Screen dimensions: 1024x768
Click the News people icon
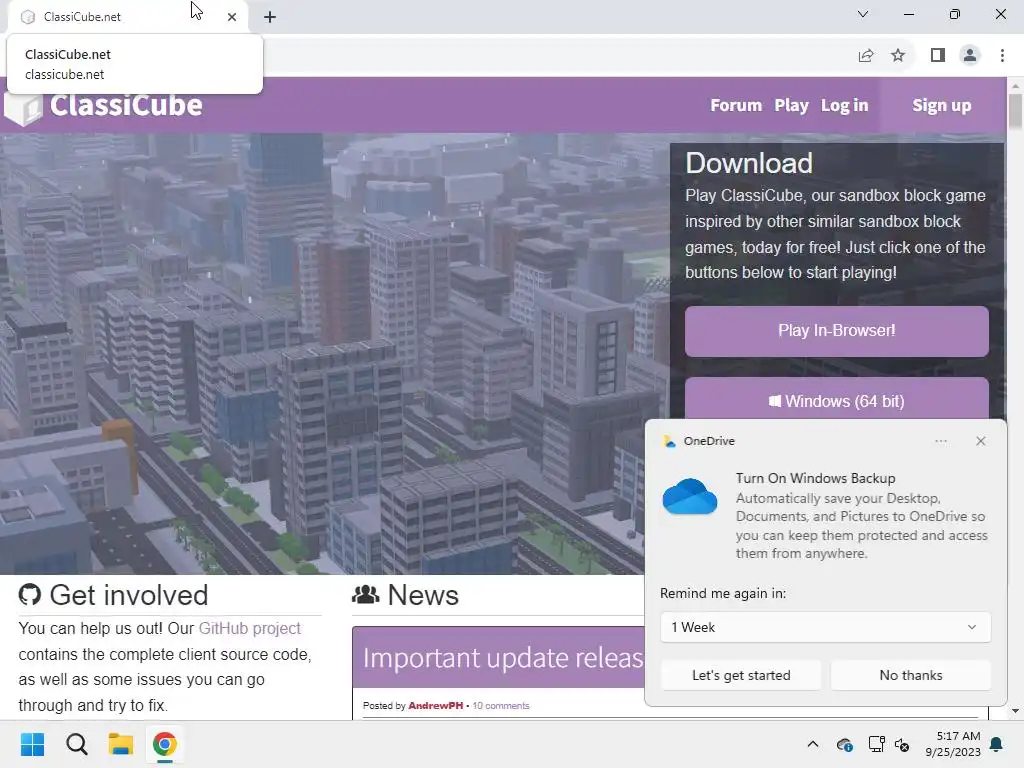tap(366, 594)
